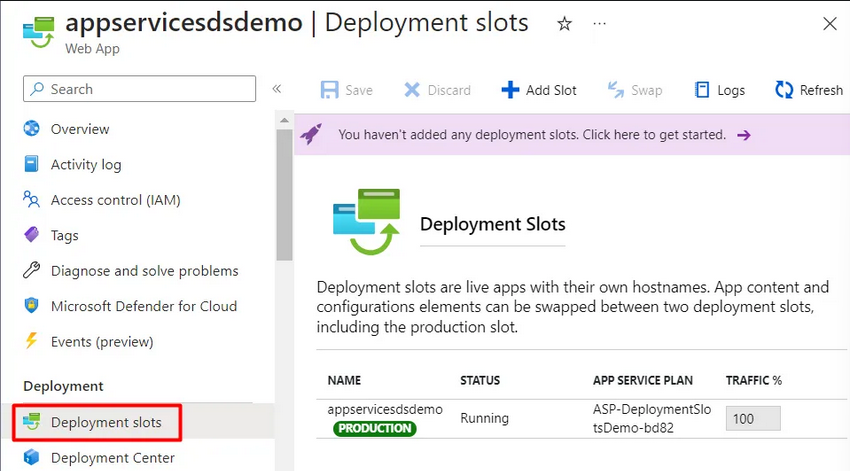Image resolution: width=850 pixels, height=471 pixels.
Task: Click the Access control people icon
Action: pos(31,199)
